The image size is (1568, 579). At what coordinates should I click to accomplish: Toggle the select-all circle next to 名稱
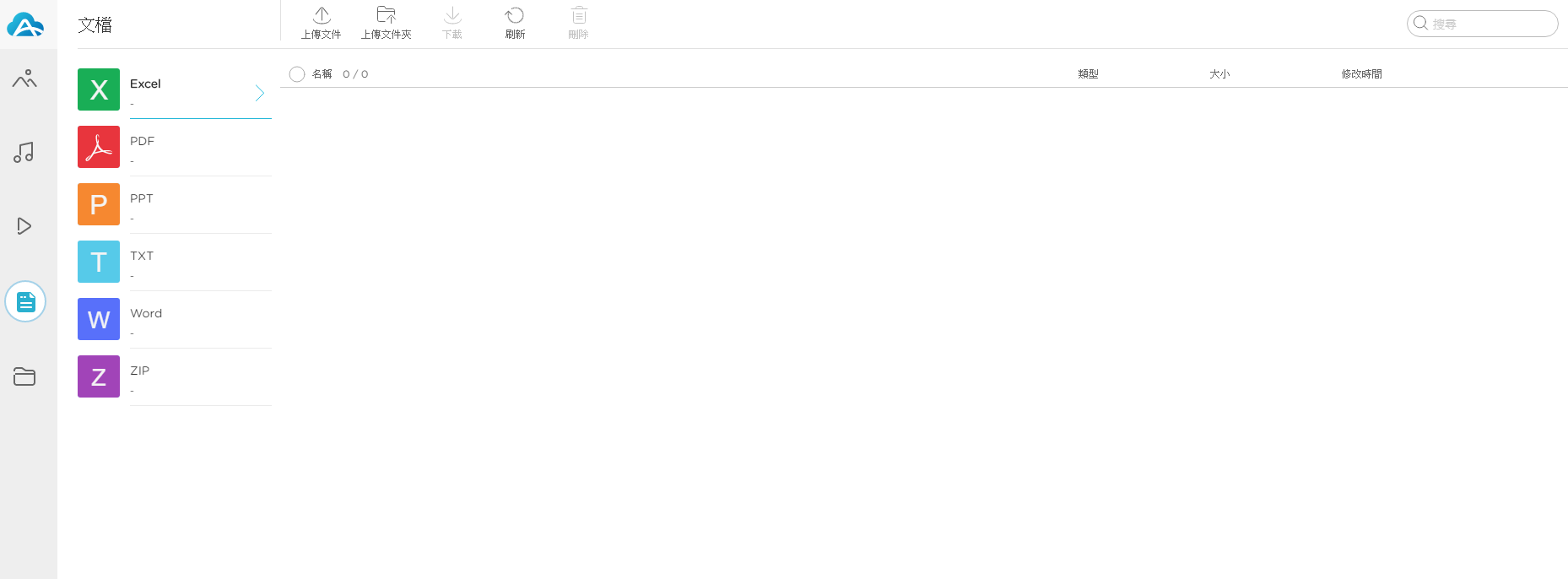(x=297, y=74)
